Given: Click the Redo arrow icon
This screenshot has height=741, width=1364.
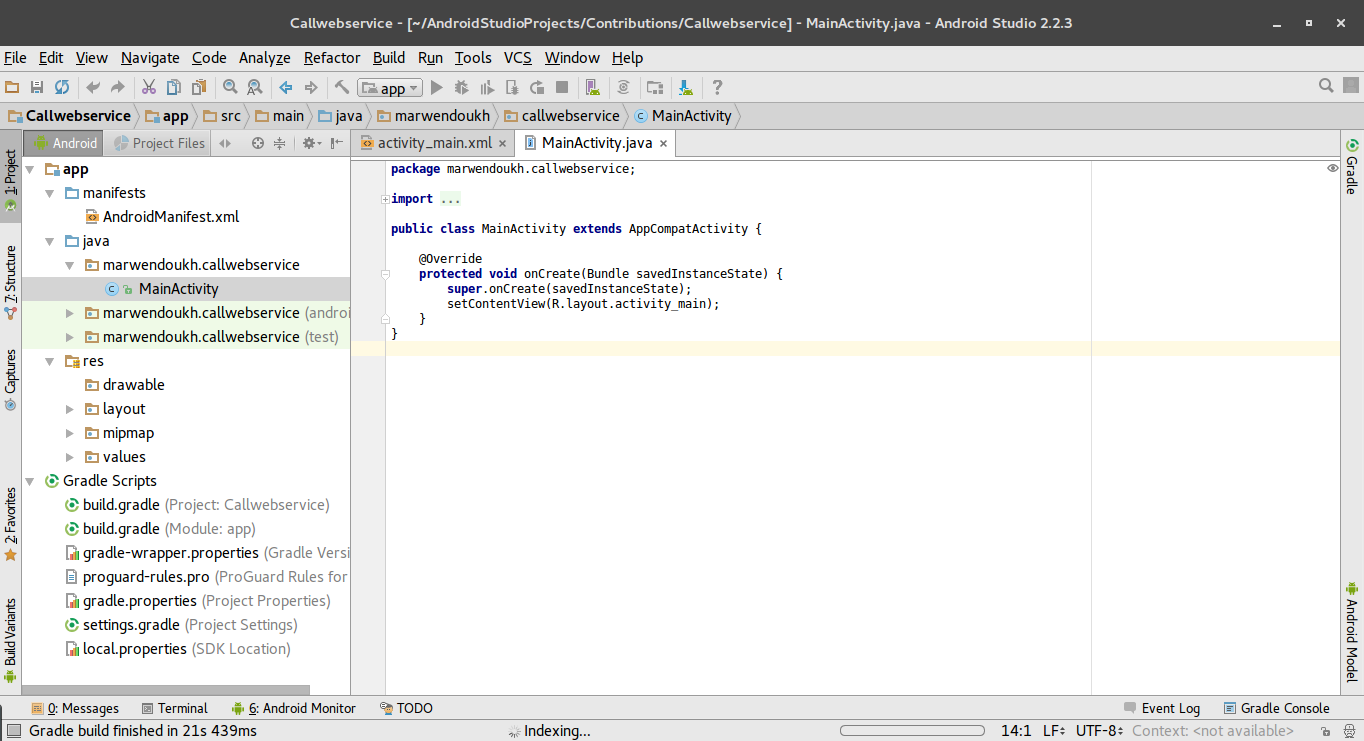Looking at the screenshot, I should (118, 88).
